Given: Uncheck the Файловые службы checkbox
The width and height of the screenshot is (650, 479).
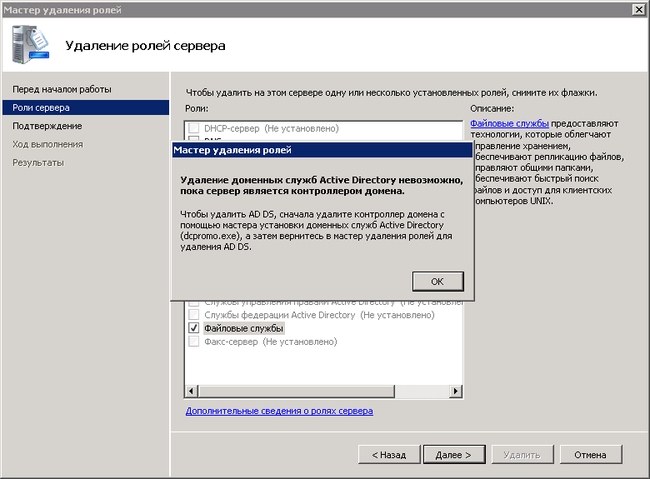Looking at the screenshot, I should (x=194, y=328).
